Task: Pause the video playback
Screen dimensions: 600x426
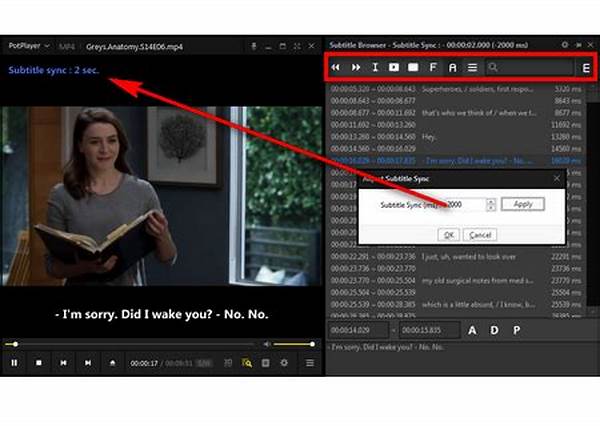Action: [x=14, y=362]
